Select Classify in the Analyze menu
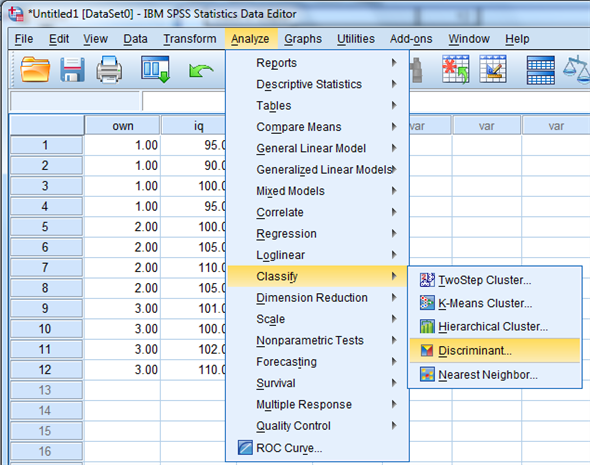This screenshot has width=590, height=465. pos(318,276)
